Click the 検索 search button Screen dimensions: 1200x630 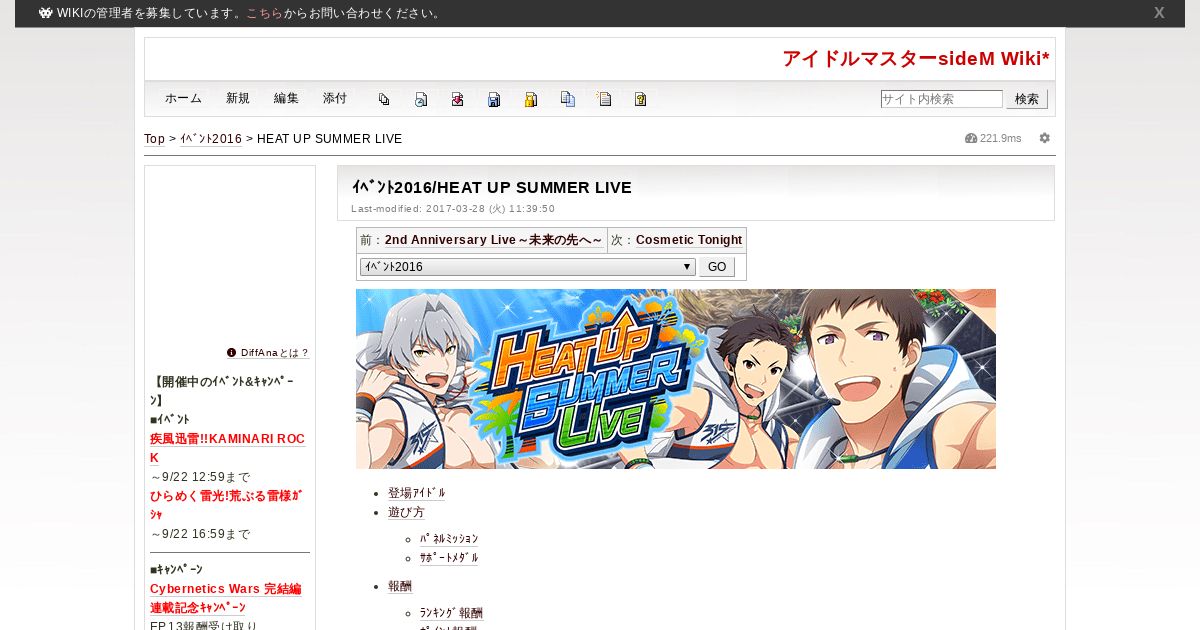click(x=1027, y=99)
